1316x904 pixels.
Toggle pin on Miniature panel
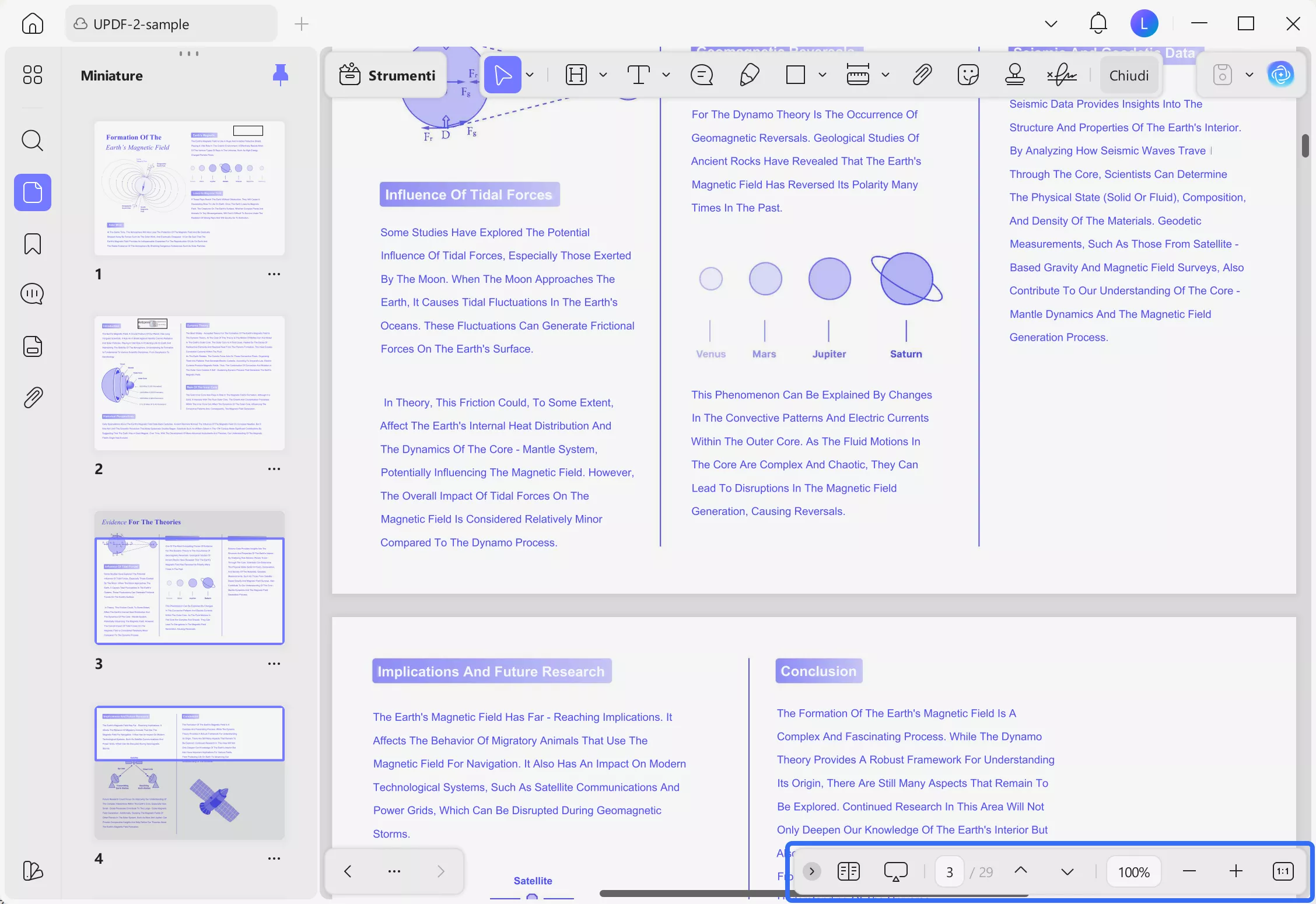pyautogui.click(x=281, y=75)
